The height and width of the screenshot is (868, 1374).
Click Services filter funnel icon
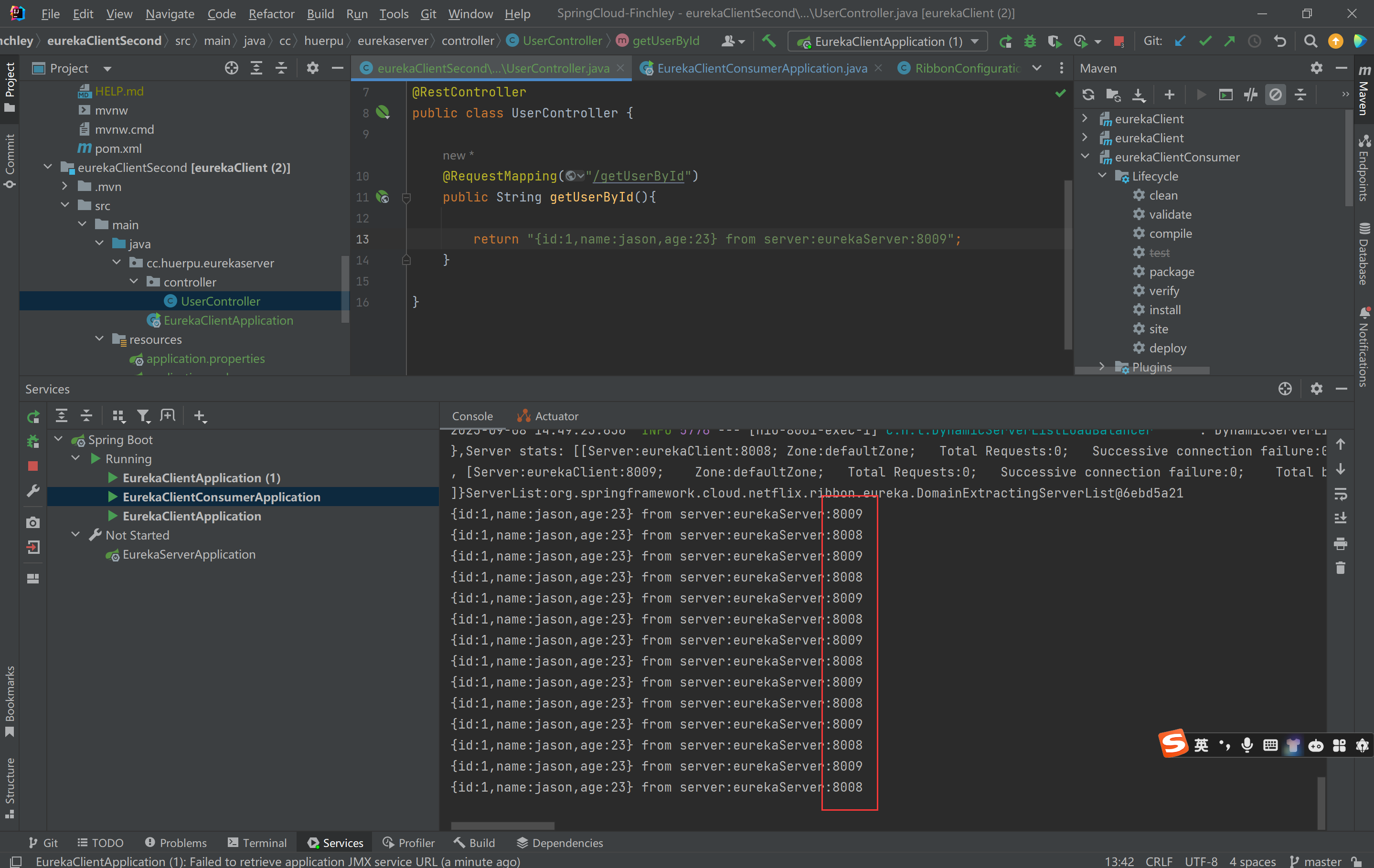pos(143,416)
